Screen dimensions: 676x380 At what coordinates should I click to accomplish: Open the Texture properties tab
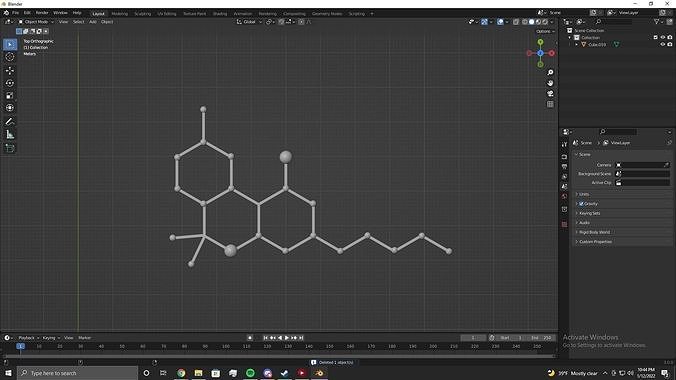click(564, 224)
